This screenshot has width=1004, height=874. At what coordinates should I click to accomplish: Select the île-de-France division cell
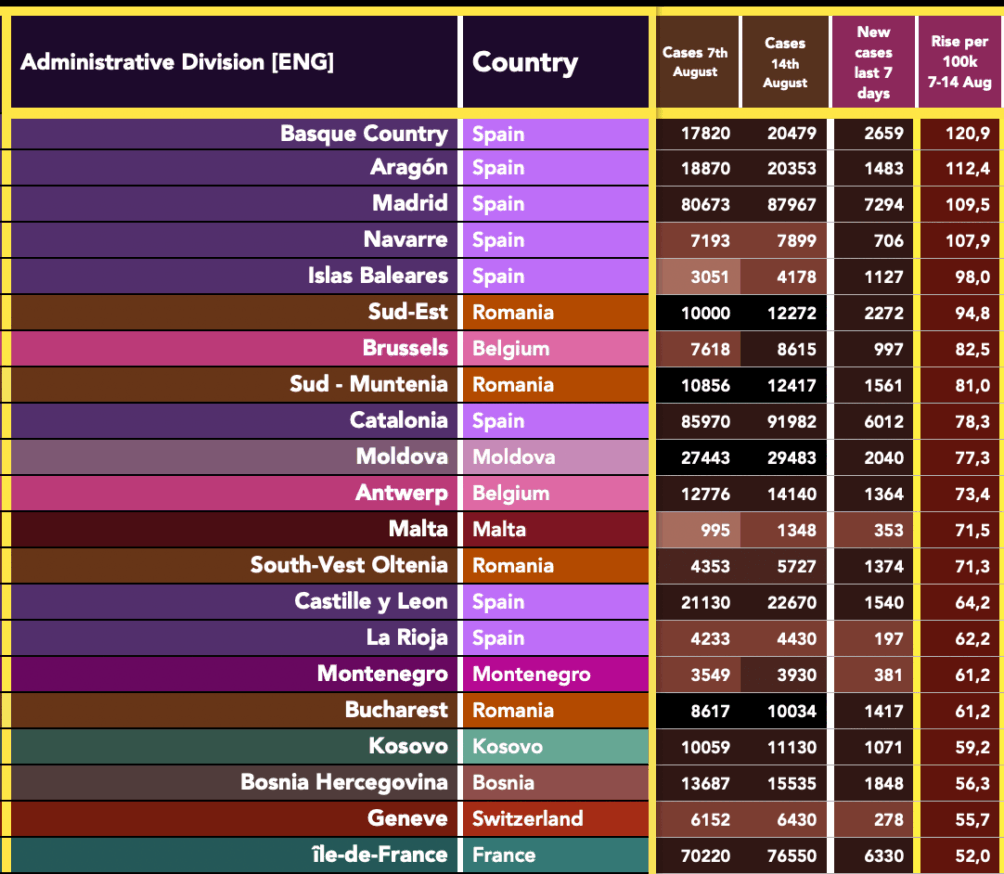coord(378,855)
